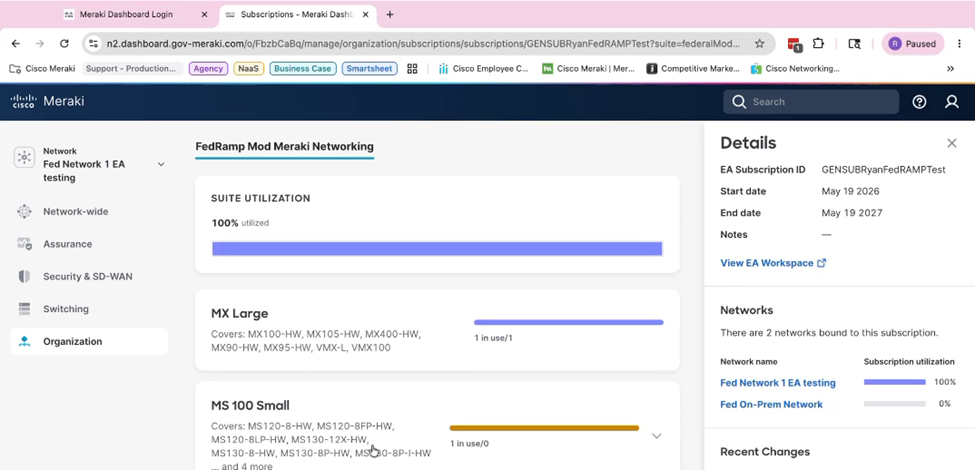
Task: Open the red extension icon with badge
Action: pyautogui.click(x=795, y=44)
